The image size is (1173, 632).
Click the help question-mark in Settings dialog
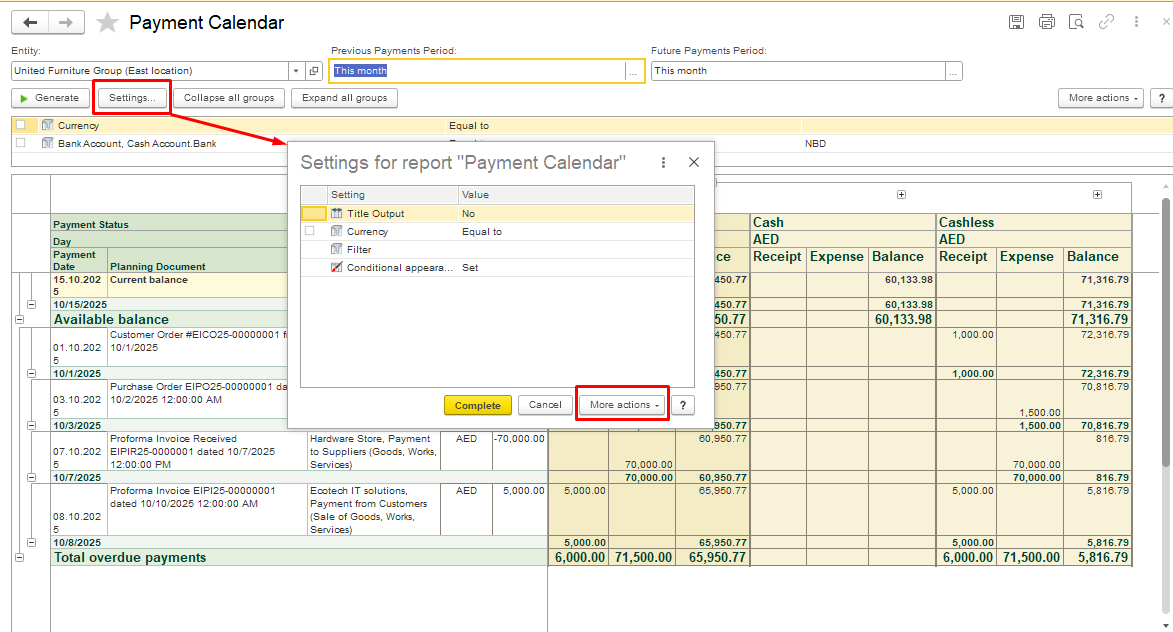(682, 405)
